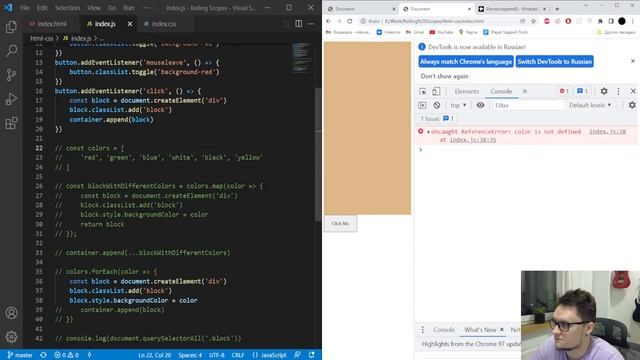Image resolution: width=640 pixels, height=360 pixels.
Task: Open the Extensions view
Action: pyautogui.click(x=11, y=123)
